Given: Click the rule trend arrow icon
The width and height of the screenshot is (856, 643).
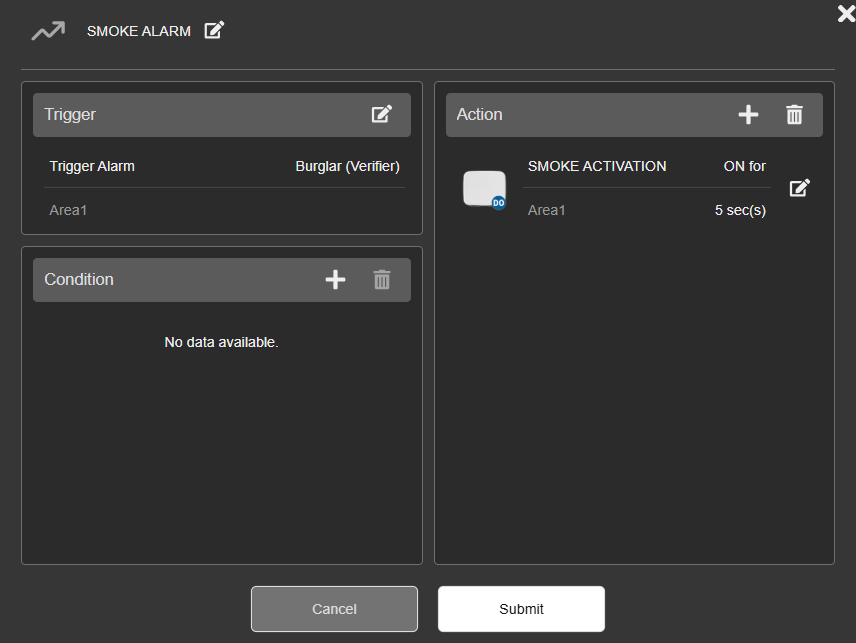Looking at the screenshot, I should (48, 31).
